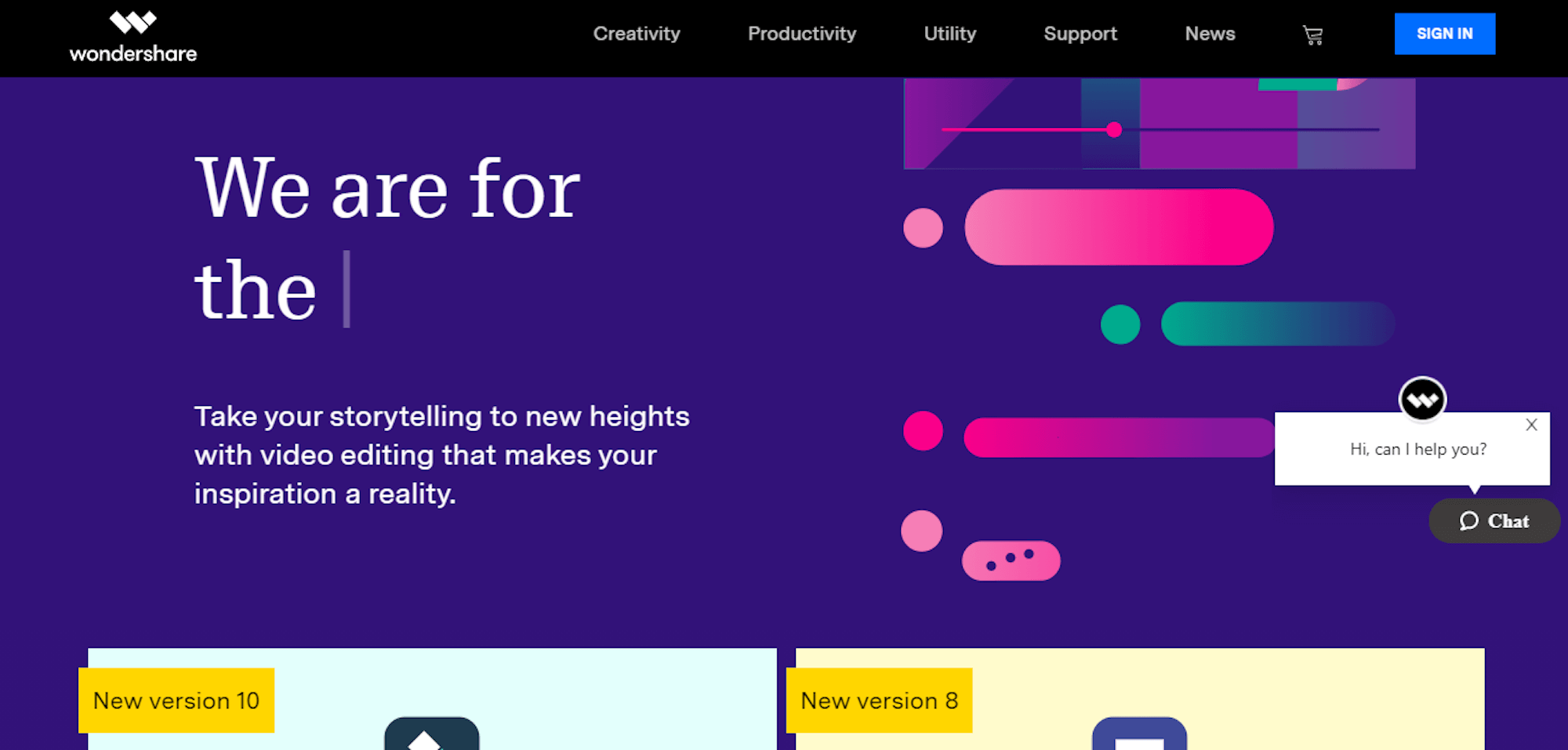Open the shopping cart icon
The height and width of the screenshot is (750, 1568).
(x=1313, y=34)
